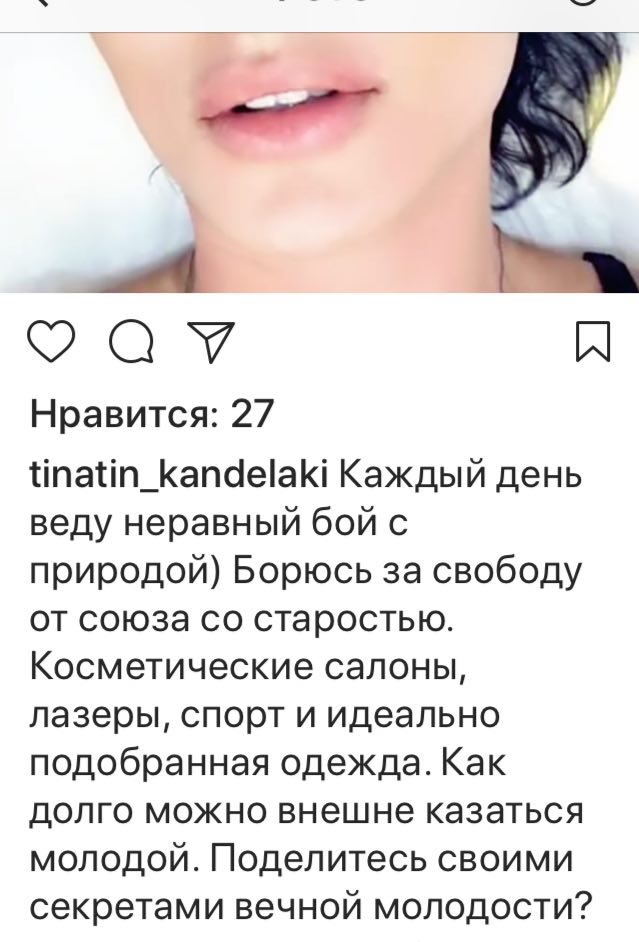Tap caption line 'от союза со старостью.'

(x=240, y=621)
